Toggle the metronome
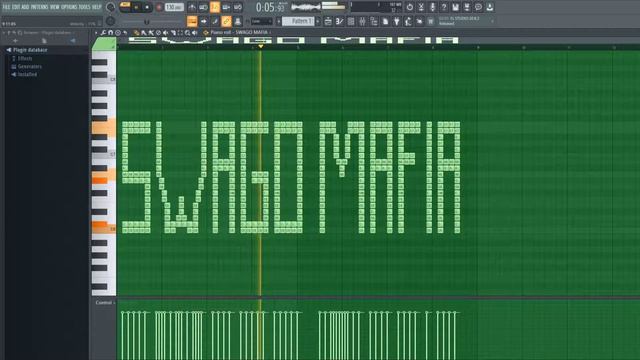Viewport: 640px width, 360px height. coord(192,7)
